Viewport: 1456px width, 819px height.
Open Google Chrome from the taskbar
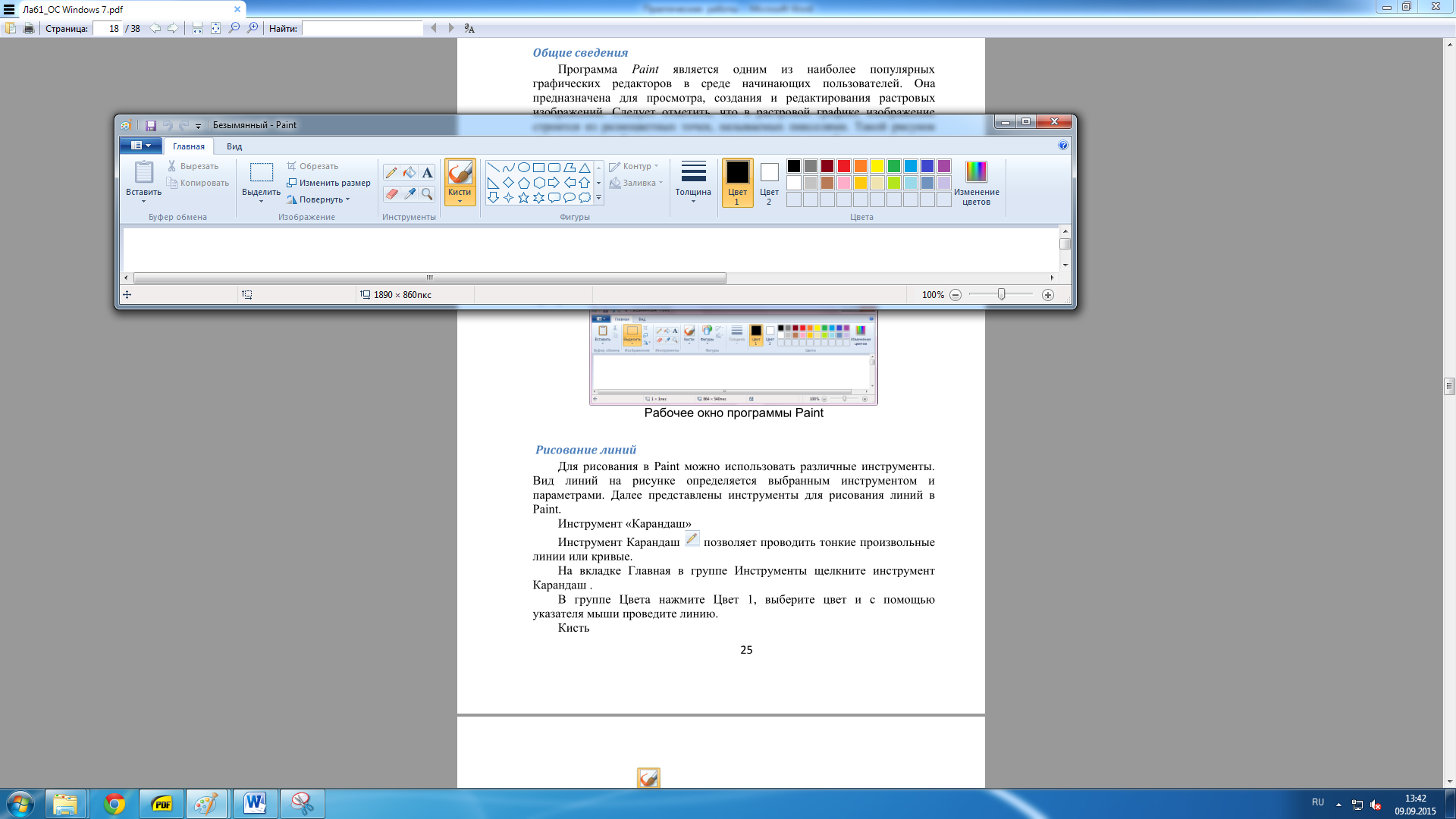(115, 804)
